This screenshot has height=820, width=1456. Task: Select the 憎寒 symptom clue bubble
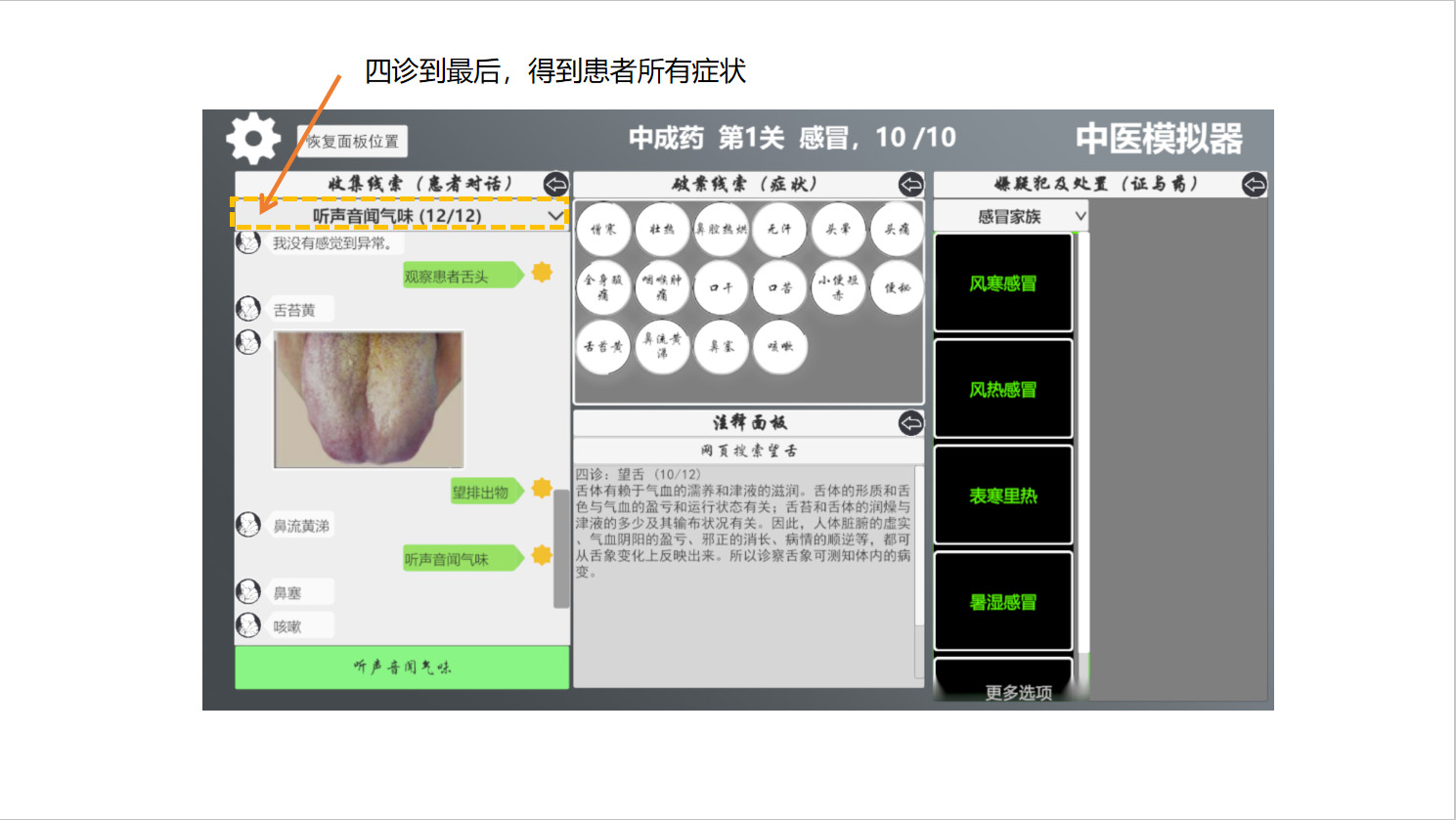coord(603,229)
